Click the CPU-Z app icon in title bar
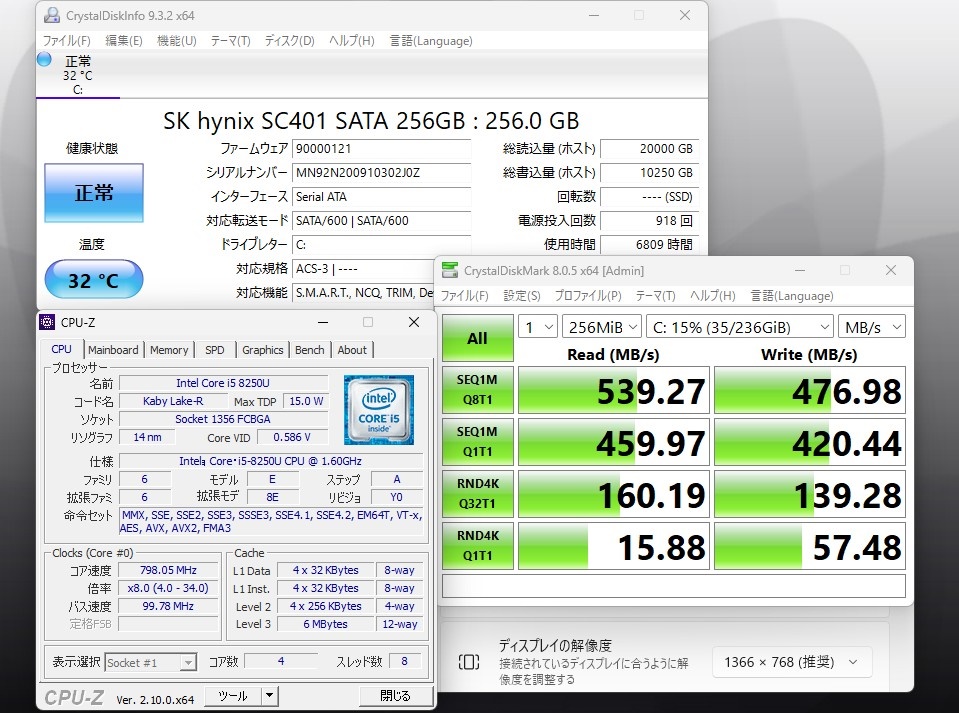The height and width of the screenshot is (713, 959). click(x=47, y=322)
